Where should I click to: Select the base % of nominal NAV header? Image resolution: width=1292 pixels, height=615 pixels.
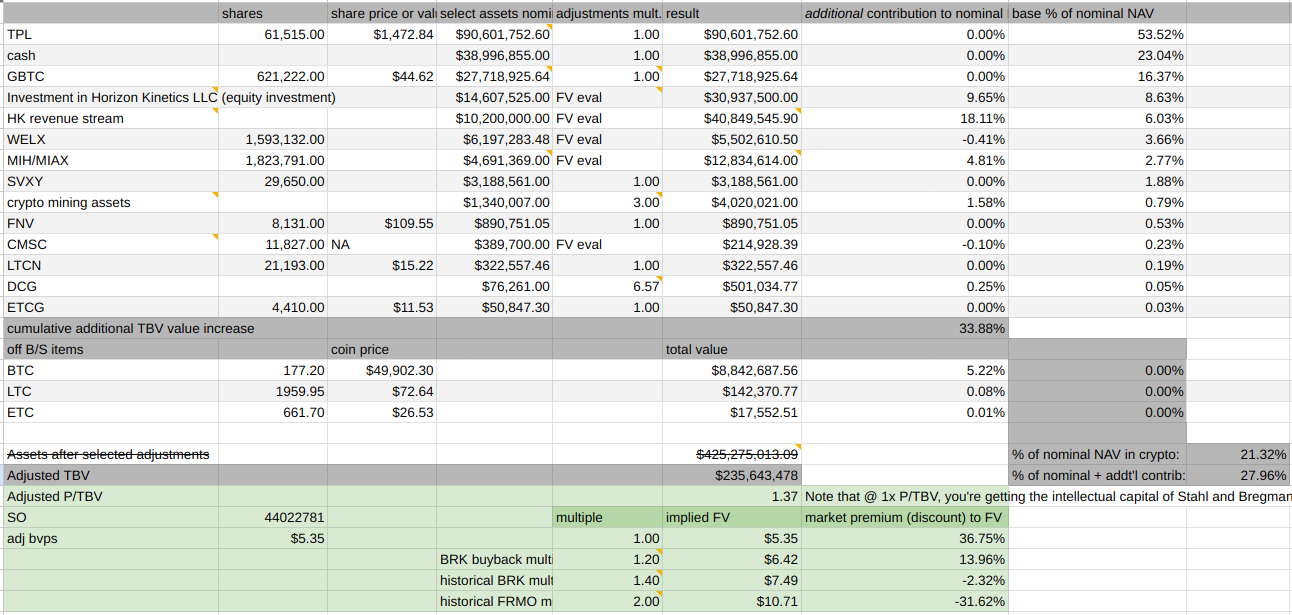pos(1097,13)
